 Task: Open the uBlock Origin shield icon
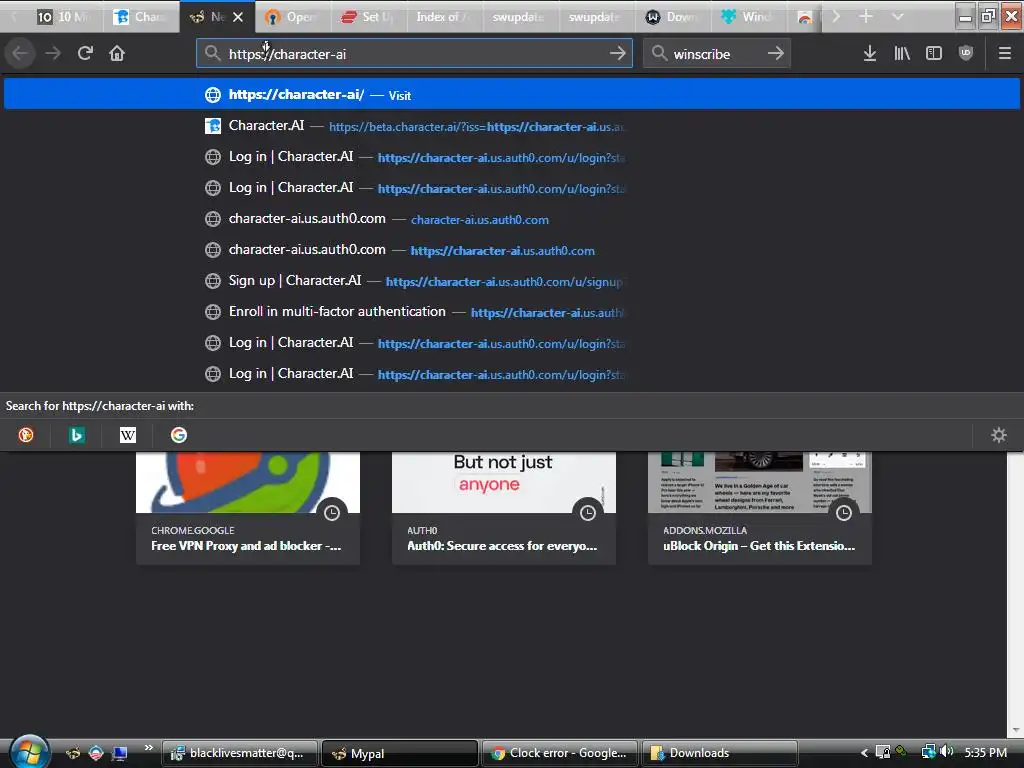966,54
